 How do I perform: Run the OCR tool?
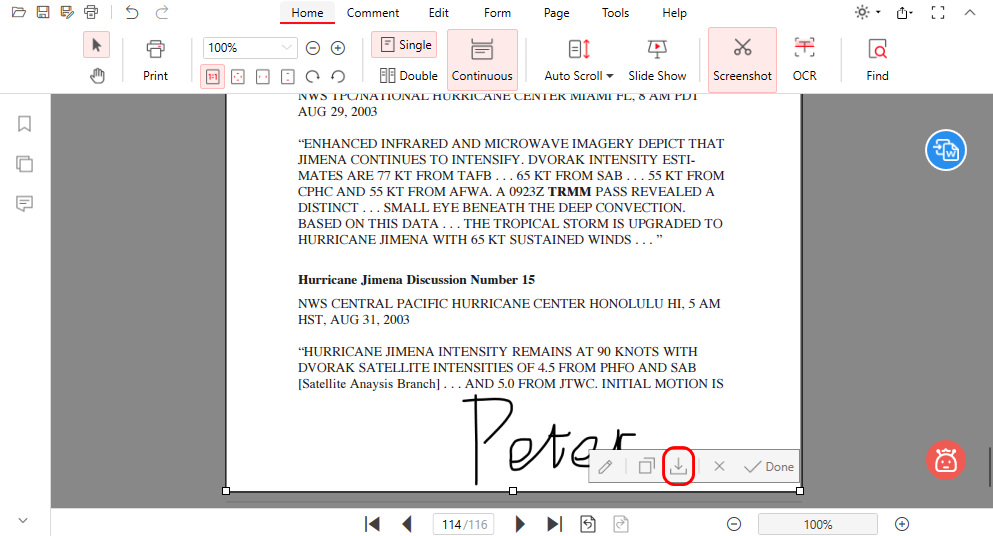point(804,60)
